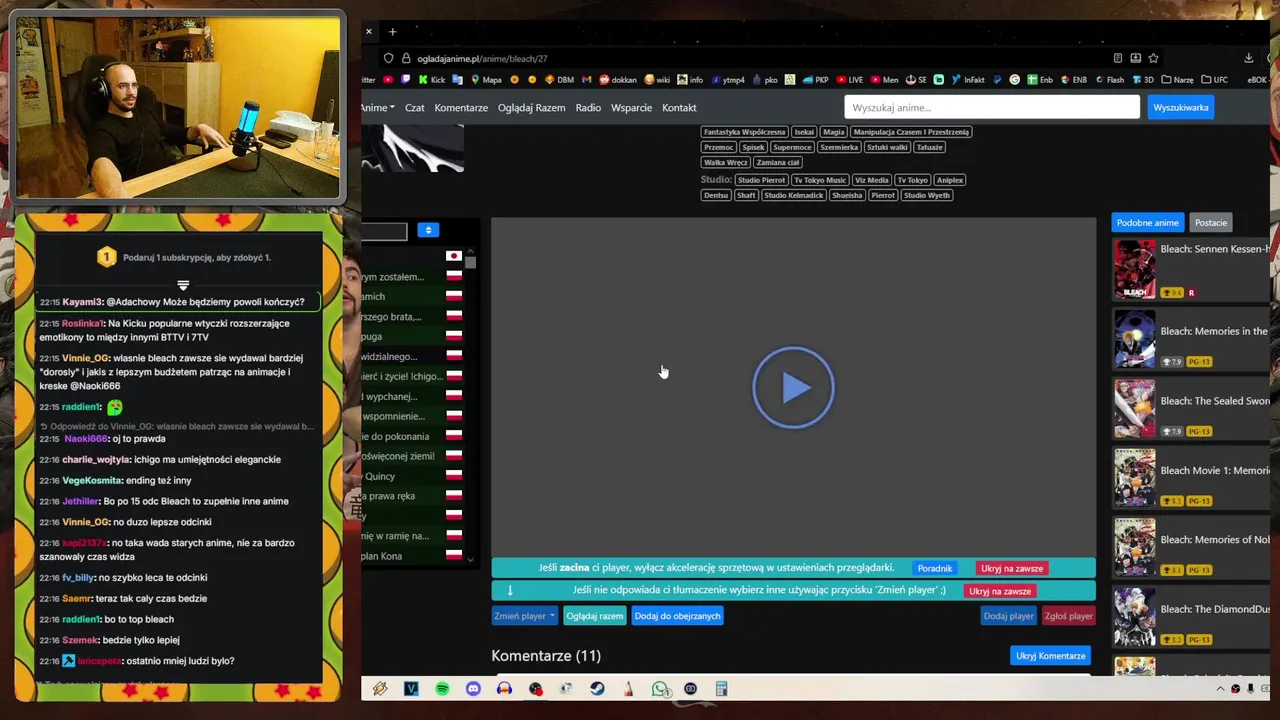Switch to the Podobne anime tab
Screen dimensions: 1280x720
tap(1148, 222)
